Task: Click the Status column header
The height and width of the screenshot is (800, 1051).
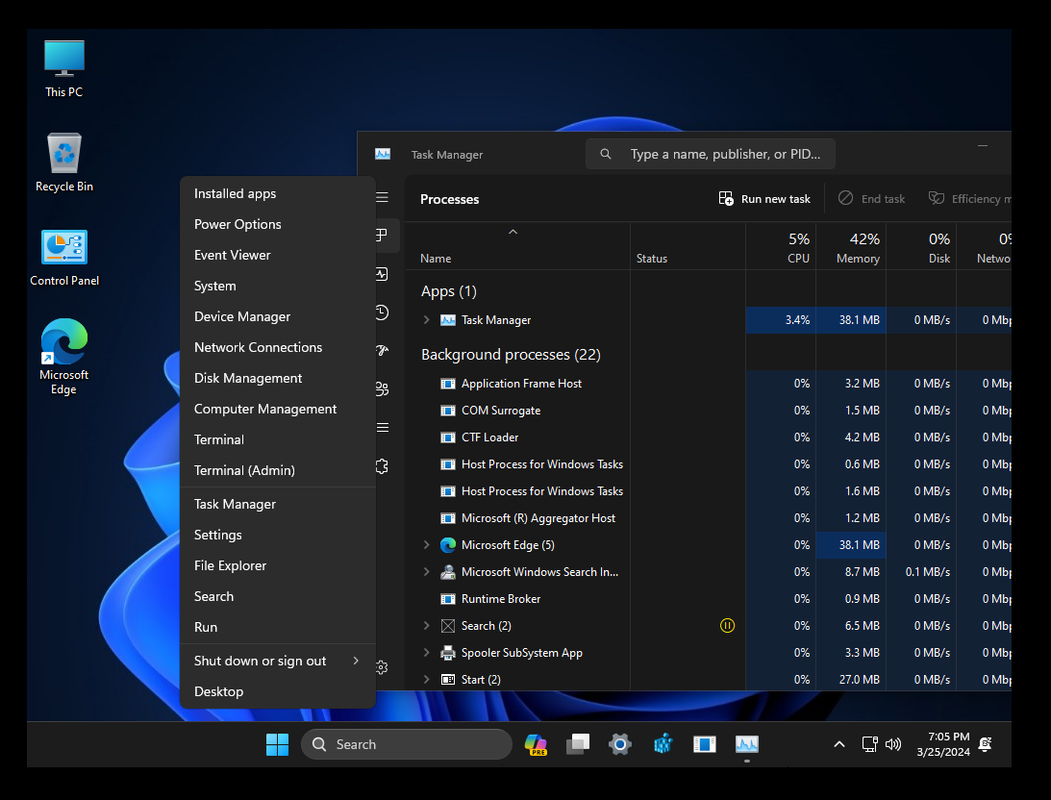Action: click(x=688, y=247)
